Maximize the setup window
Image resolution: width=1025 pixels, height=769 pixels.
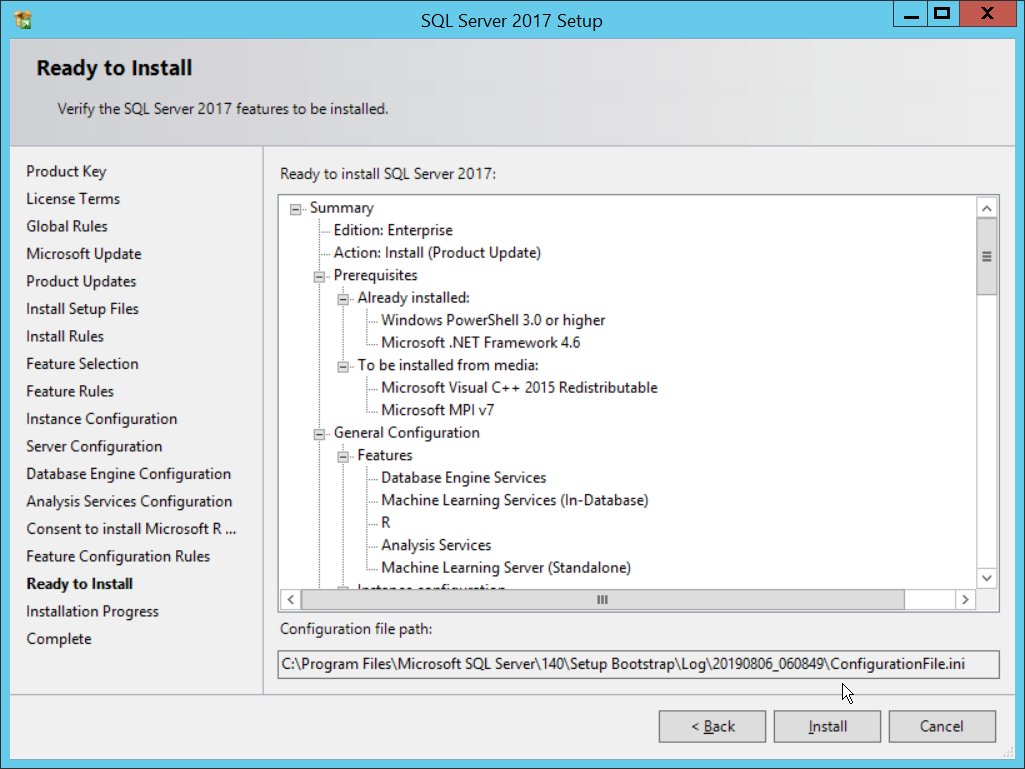(941, 15)
